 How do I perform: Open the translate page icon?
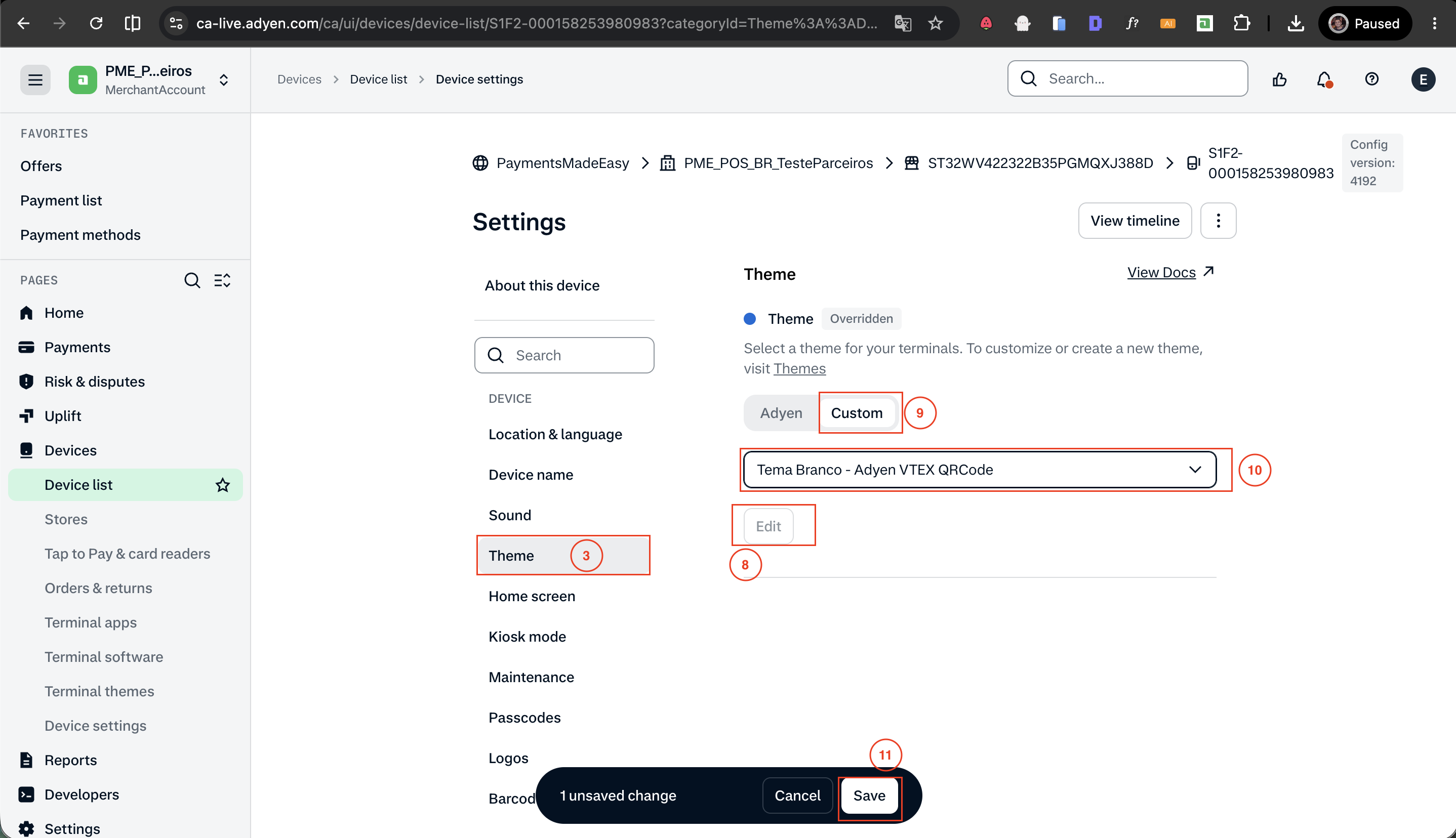pyautogui.click(x=902, y=24)
